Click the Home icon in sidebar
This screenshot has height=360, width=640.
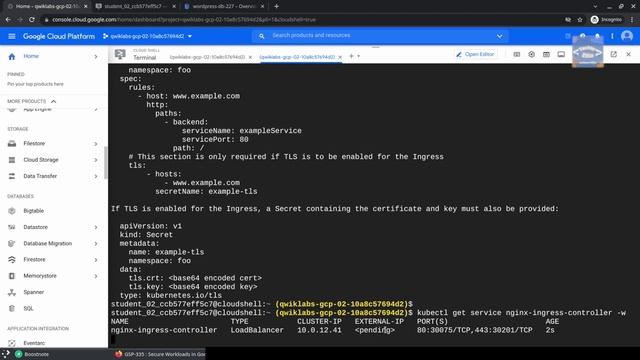[x=12, y=56]
